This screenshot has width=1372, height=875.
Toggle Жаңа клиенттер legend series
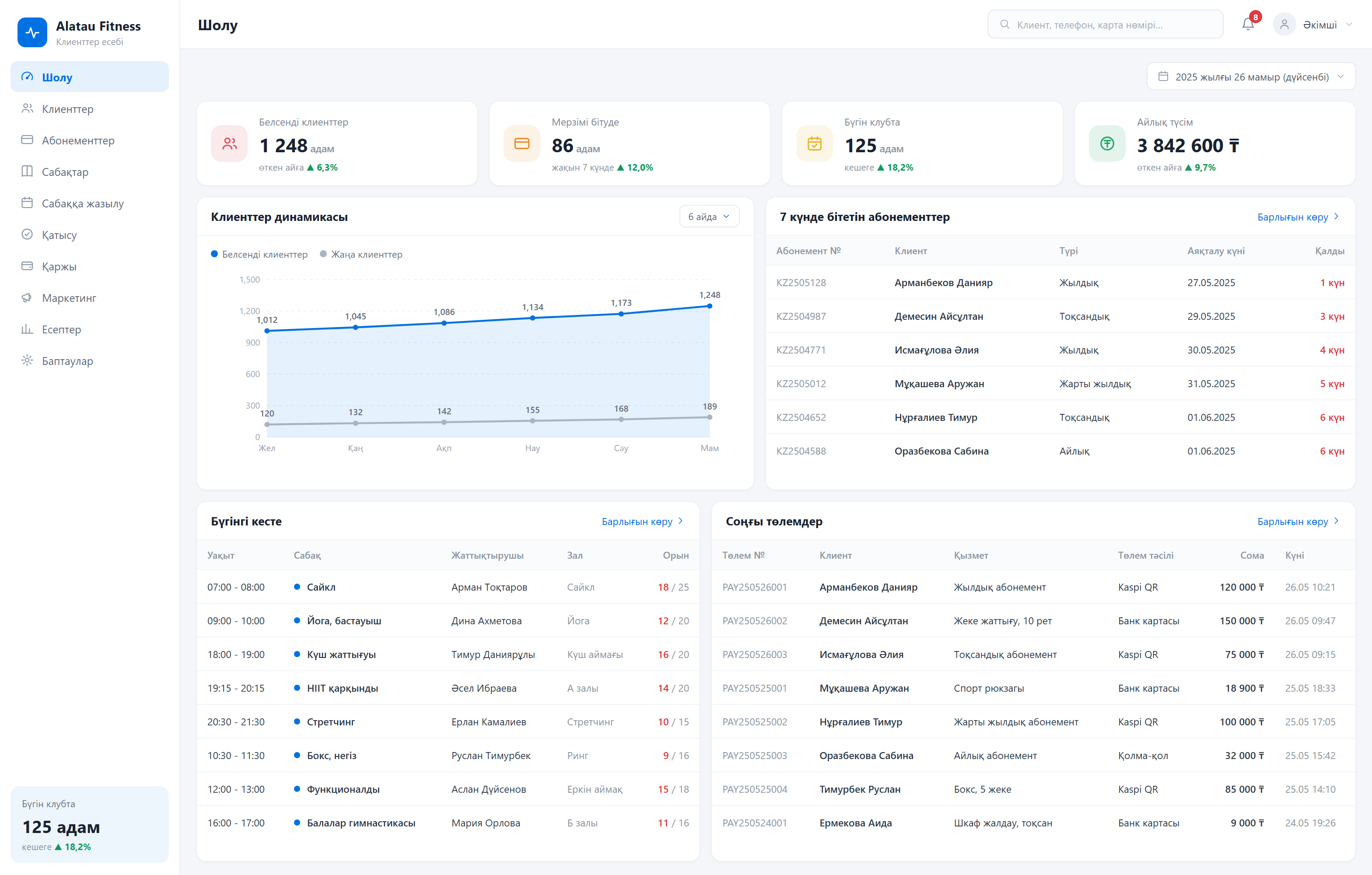tap(361, 254)
